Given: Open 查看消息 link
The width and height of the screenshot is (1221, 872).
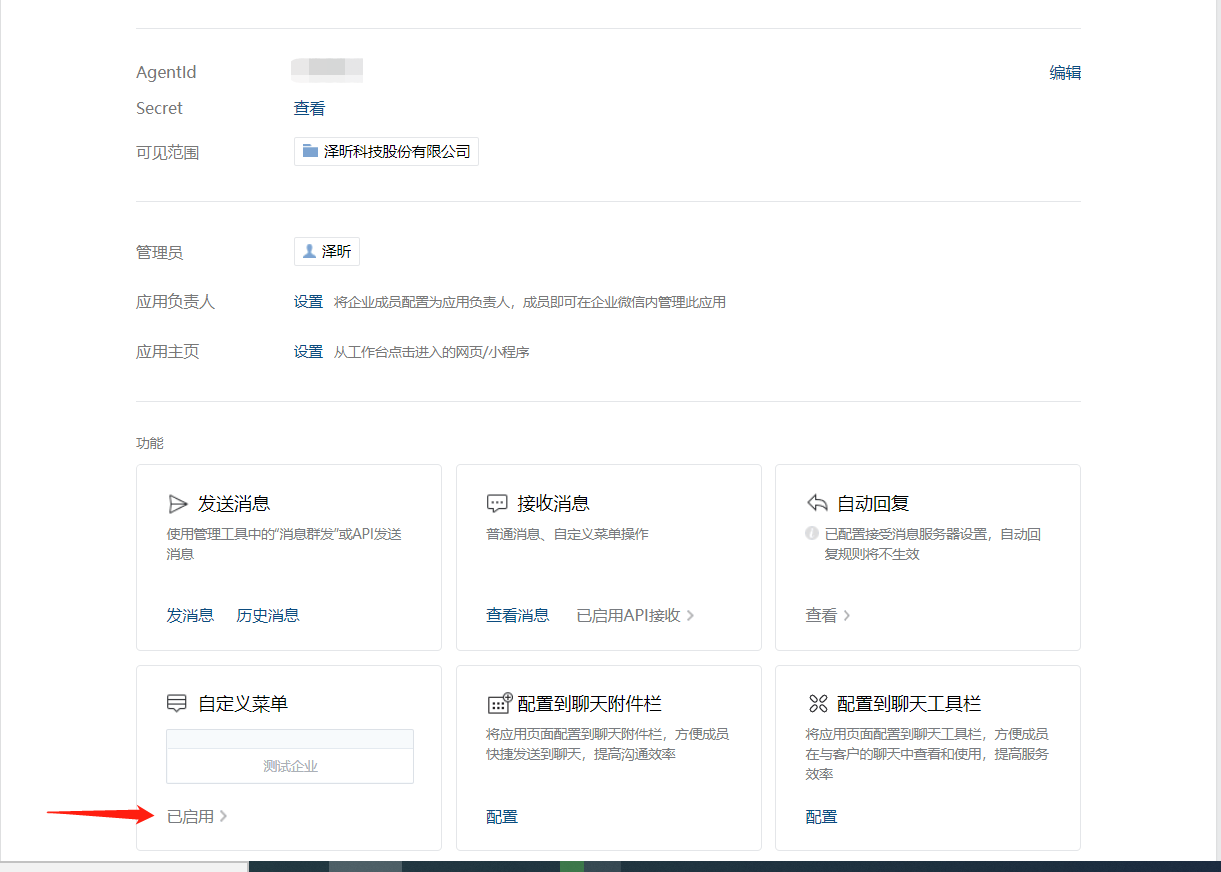Looking at the screenshot, I should (x=518, y=616).
